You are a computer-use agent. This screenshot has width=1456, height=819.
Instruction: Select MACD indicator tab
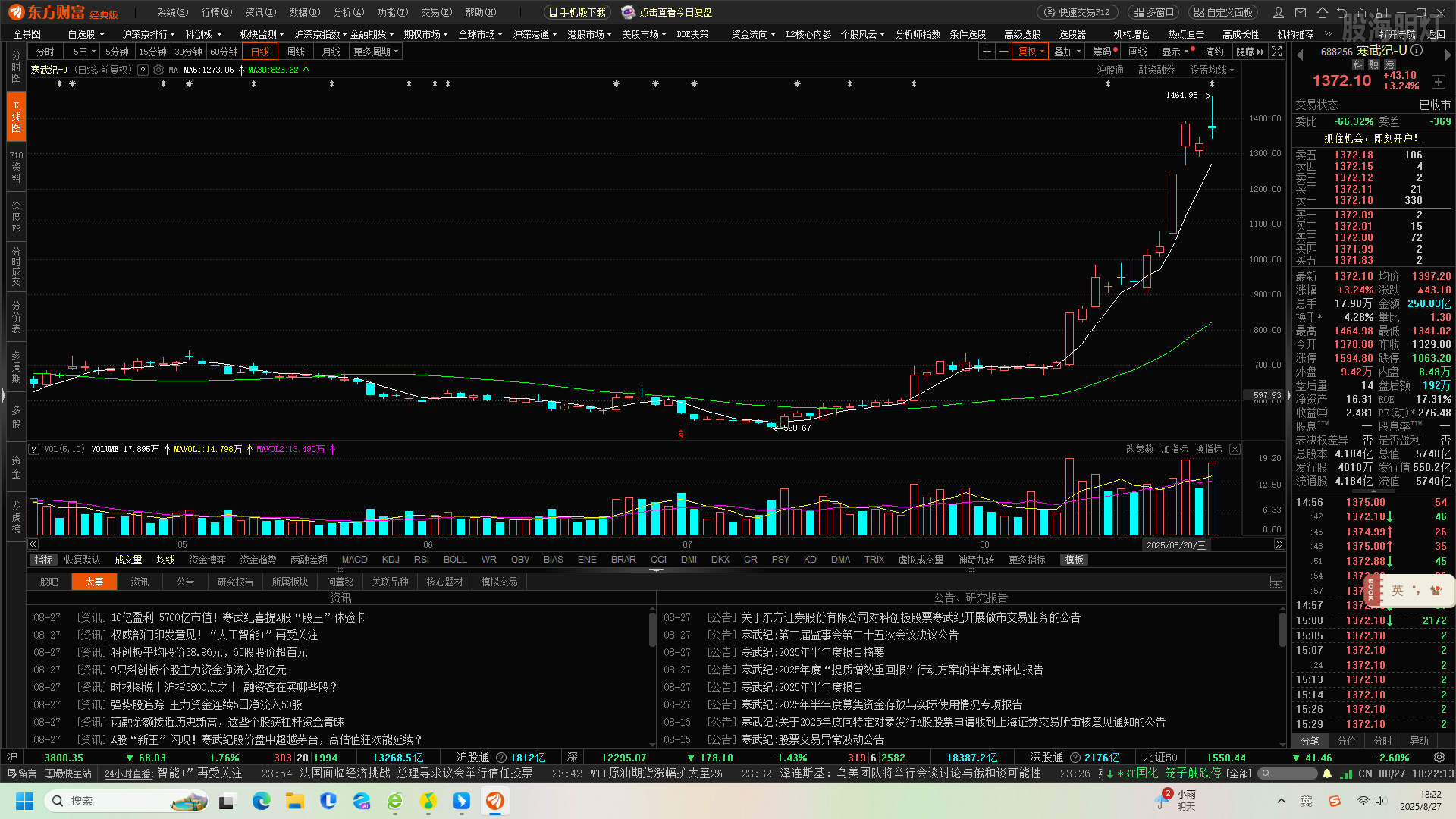pyautogui.click(x=354, y=560)
